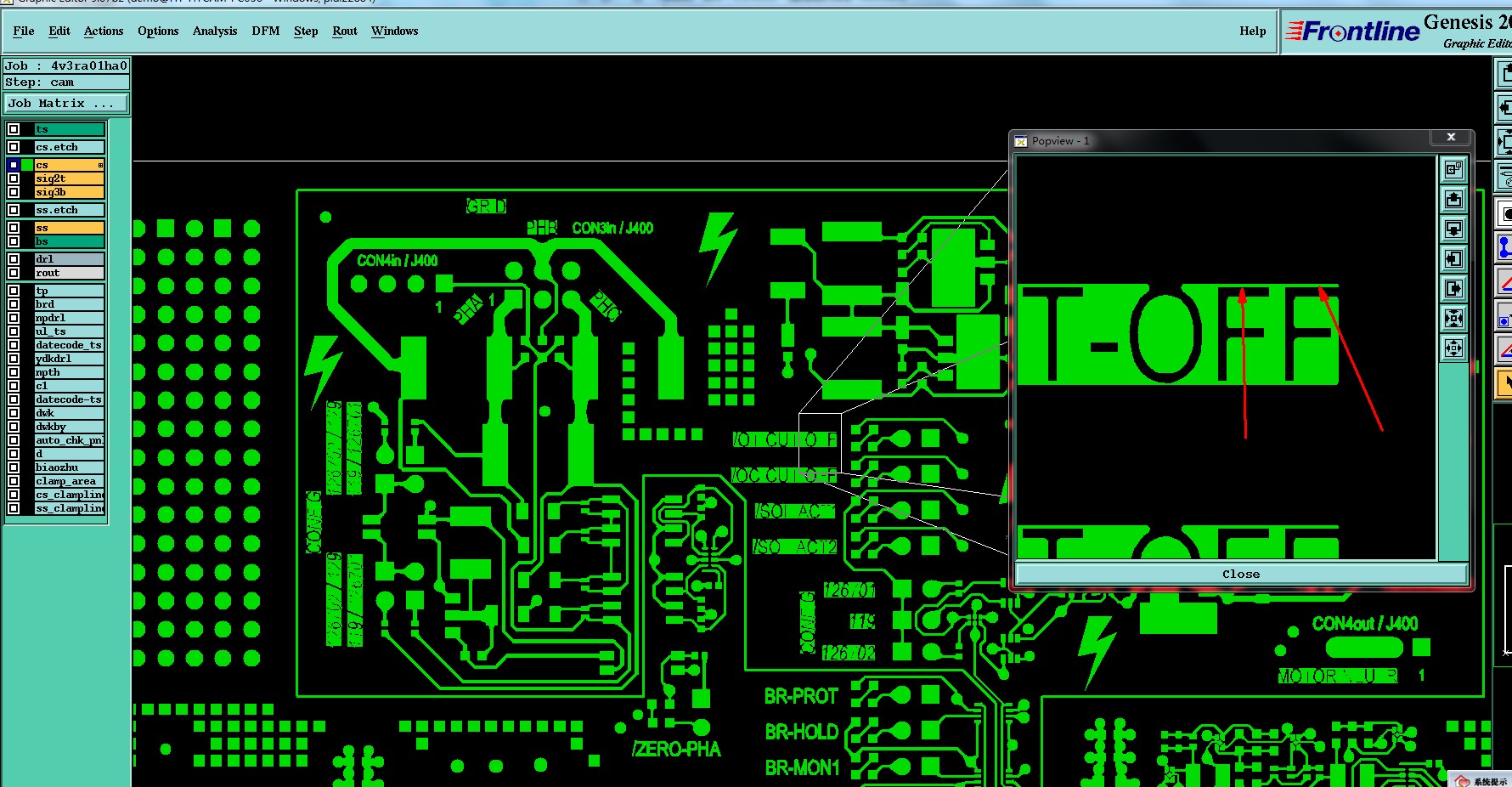Open the Step menu
Image resolution: width=1512 pixels, height=787 pixels.
pos(306,31)
